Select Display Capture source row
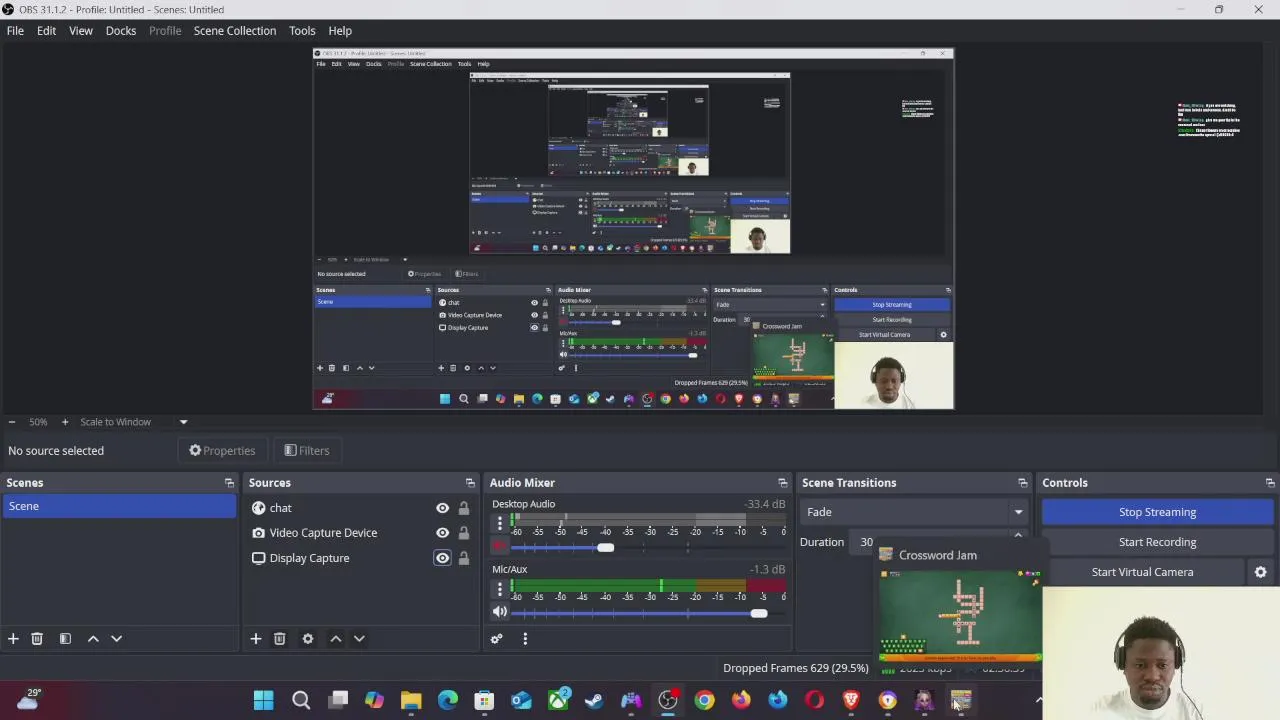 360,558
